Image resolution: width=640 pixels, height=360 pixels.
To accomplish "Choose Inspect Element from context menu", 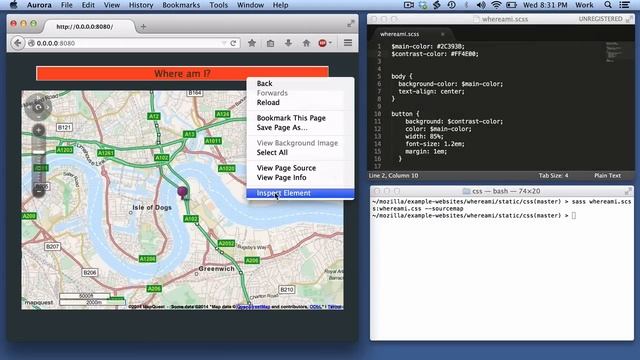I will (x=300, y=193).
